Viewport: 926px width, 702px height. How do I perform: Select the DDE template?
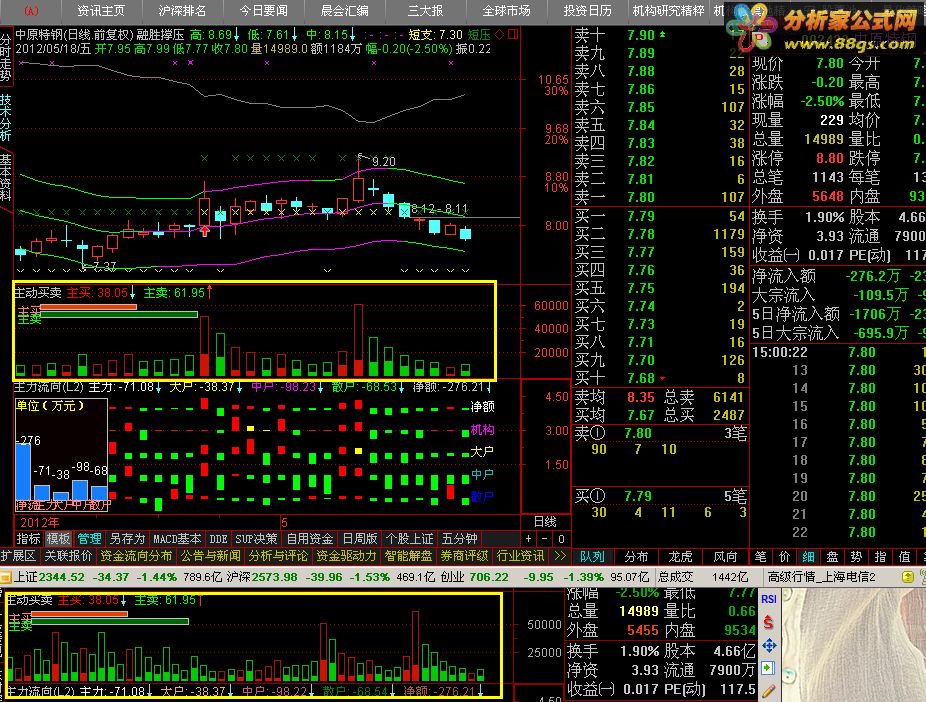click(x=218, y=538)
